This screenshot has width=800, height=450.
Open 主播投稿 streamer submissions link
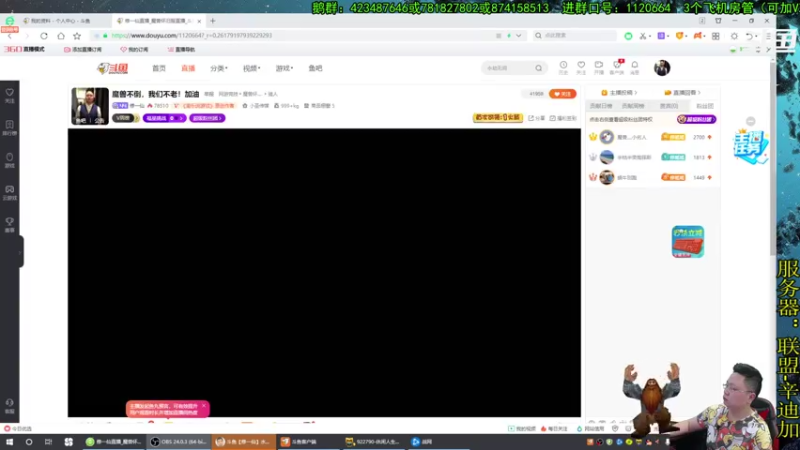619,92
